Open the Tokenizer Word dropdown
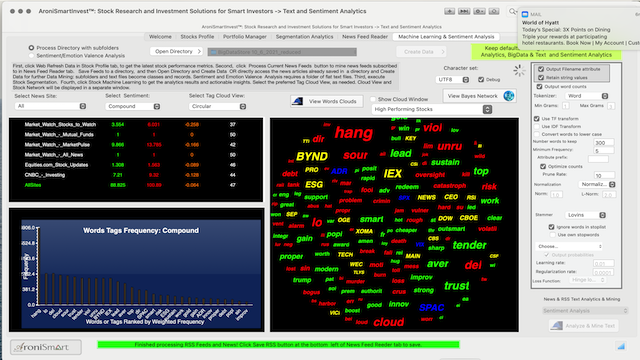The height and width of the screenshot is (360, 640). coord(587,96)
